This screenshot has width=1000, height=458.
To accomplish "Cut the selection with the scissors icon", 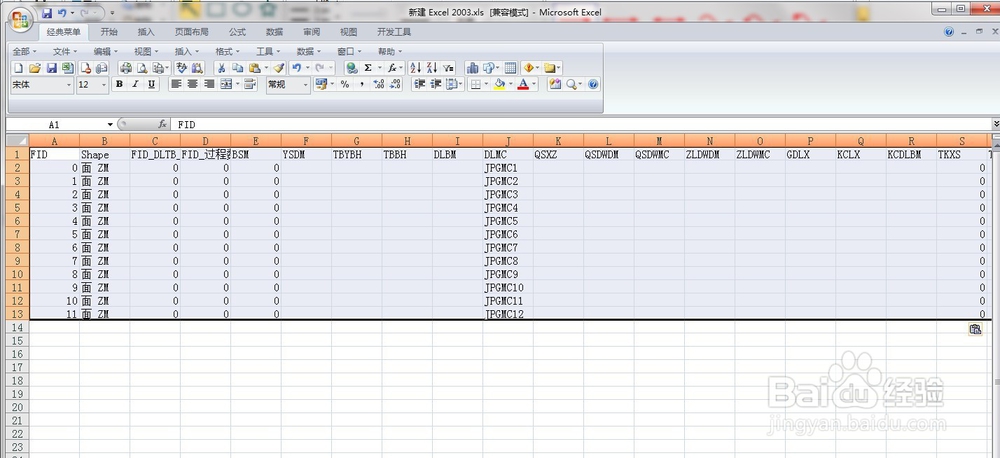I will coord(221,68).
